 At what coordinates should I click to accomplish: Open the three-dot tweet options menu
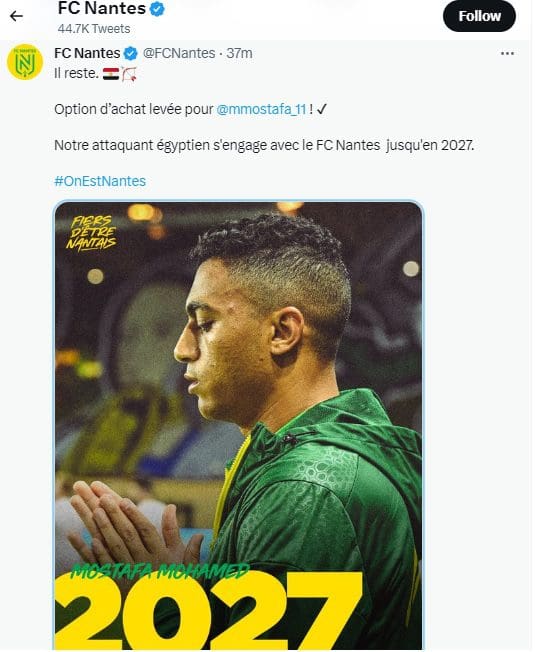507,53
